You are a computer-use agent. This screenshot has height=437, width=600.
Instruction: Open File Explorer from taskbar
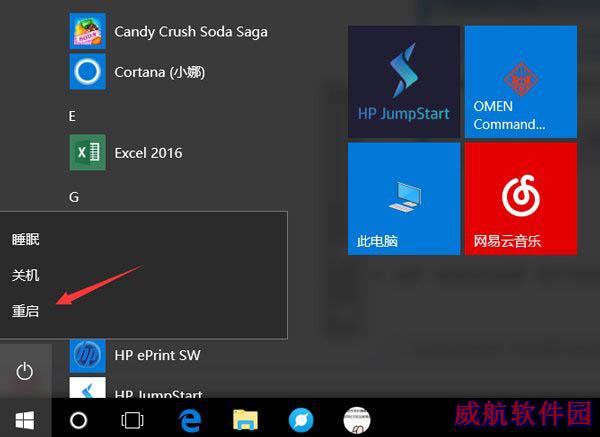click(x=245, y=420)
